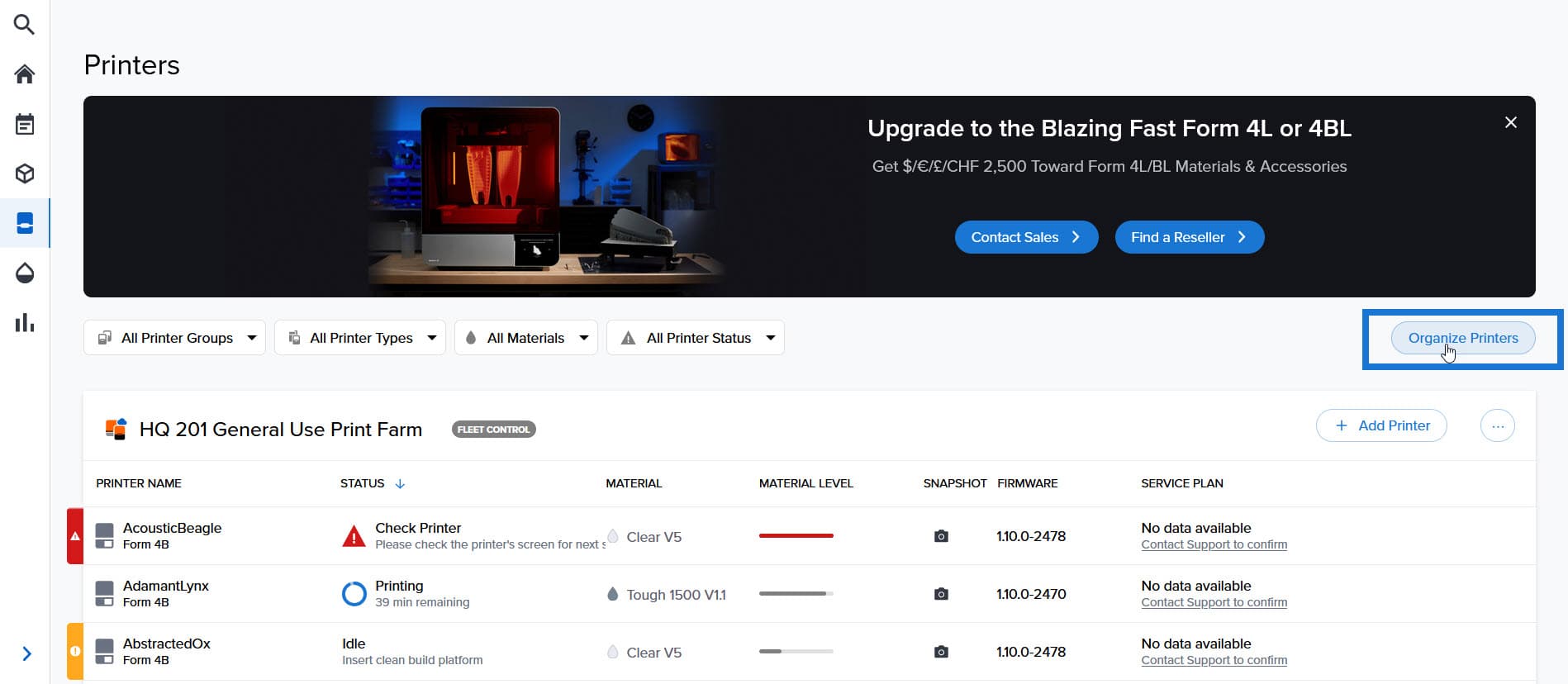This screenshot has height=684, width=1568.
Task: Open the bar chart analytics icon in sidebar
Action: pyautogui.click(x=25, y=322)
